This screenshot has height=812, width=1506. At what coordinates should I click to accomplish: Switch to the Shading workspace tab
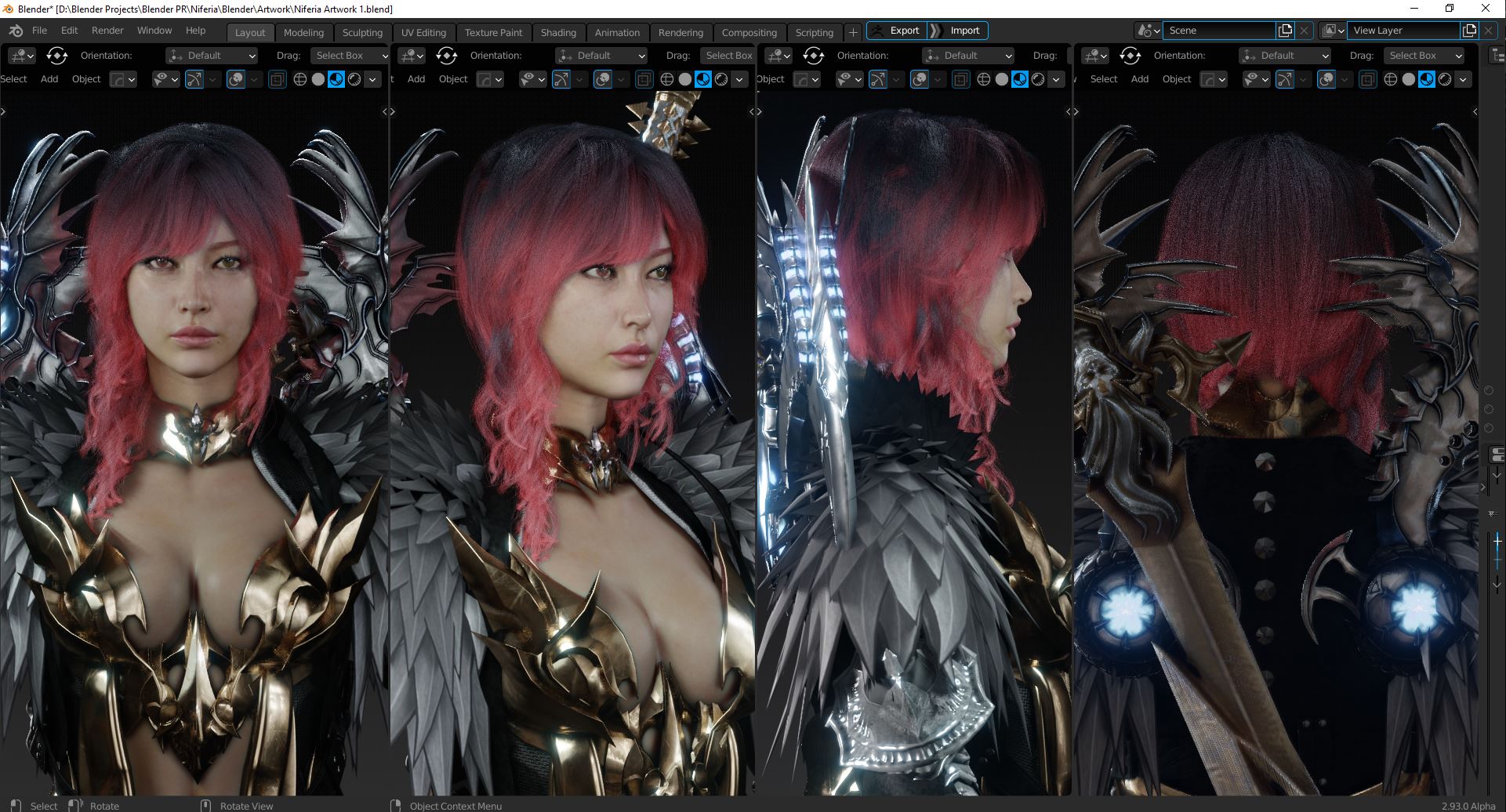[x=558, y=32]
